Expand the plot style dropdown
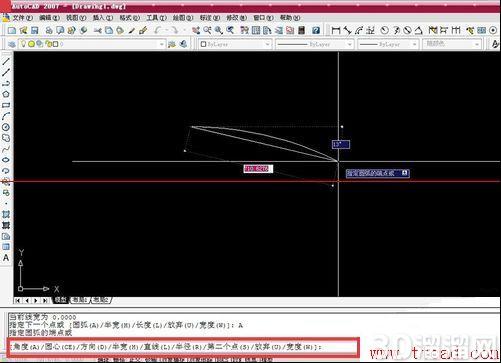501x363 pixels. 477,44
